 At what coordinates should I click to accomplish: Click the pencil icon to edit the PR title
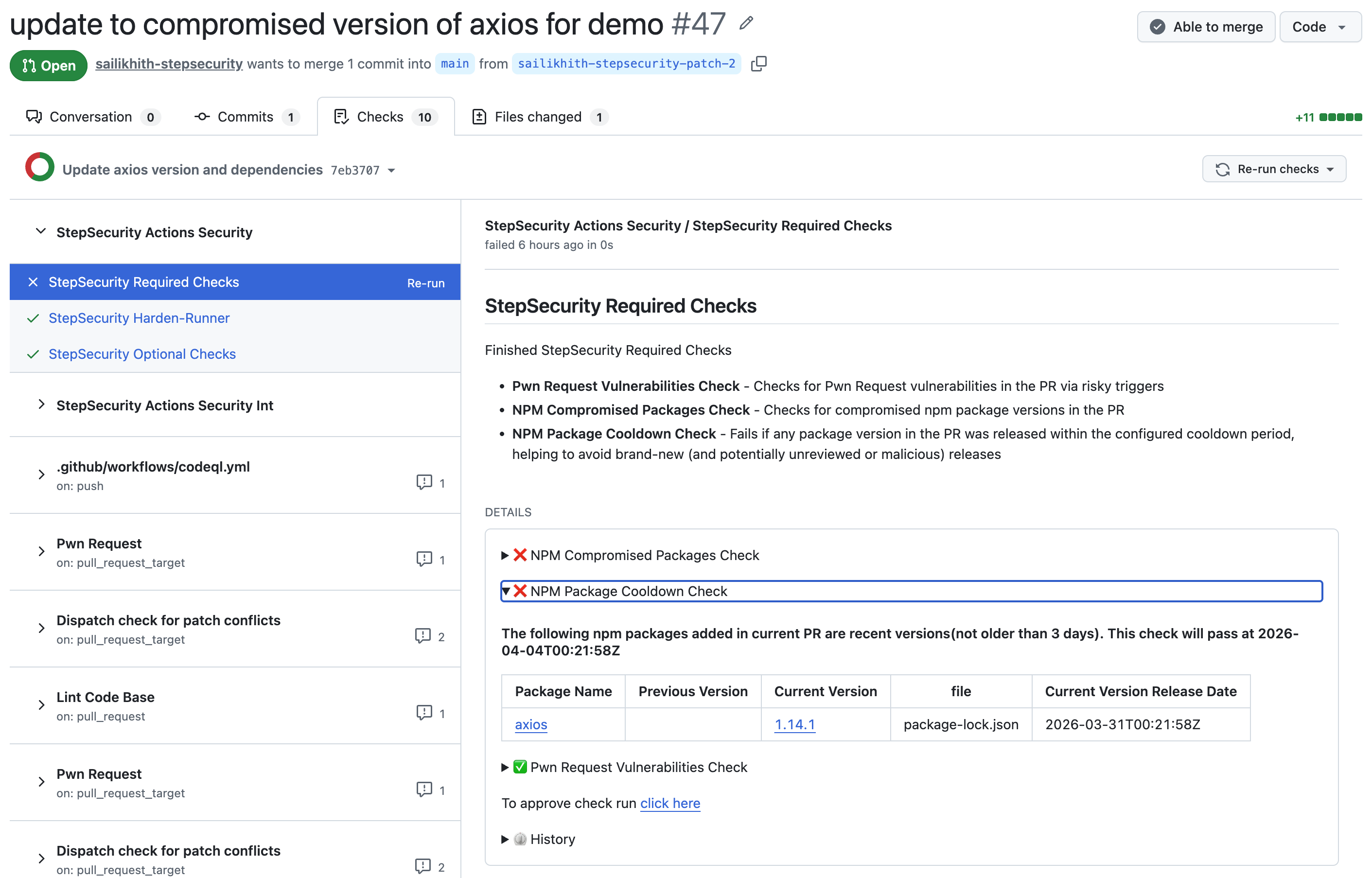click(746, 23)
